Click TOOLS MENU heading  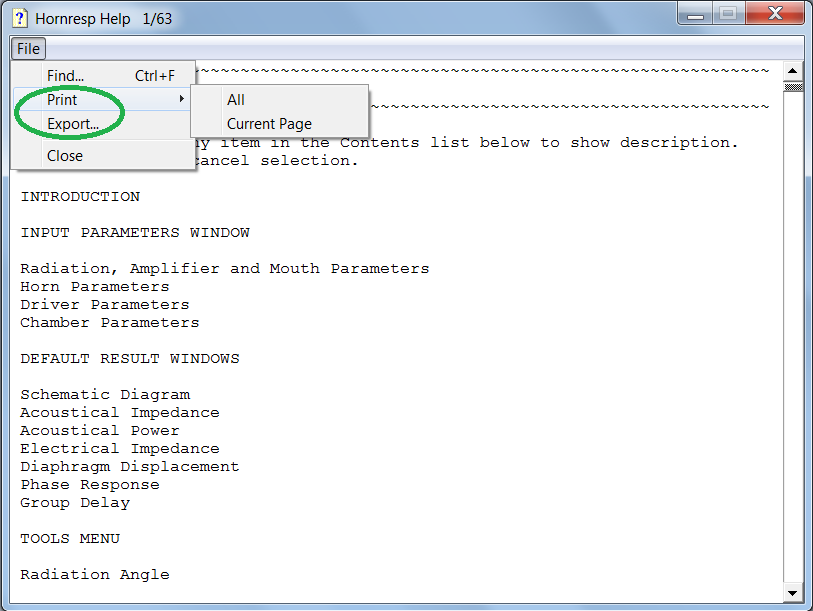tap(70, 538)
